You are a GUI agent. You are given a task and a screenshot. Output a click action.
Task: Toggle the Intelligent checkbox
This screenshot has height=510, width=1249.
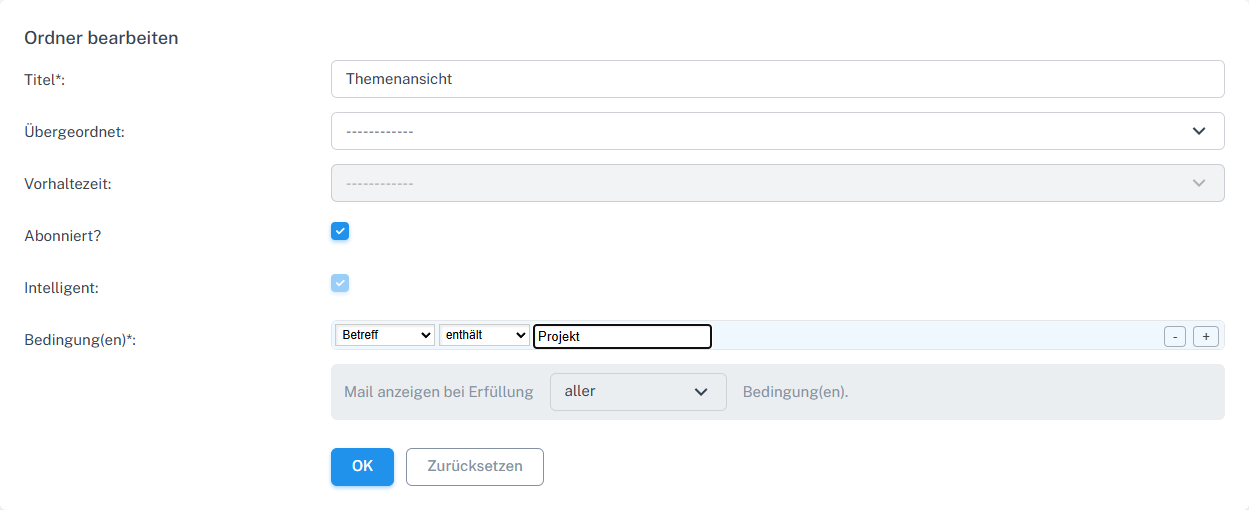[340, 284]
